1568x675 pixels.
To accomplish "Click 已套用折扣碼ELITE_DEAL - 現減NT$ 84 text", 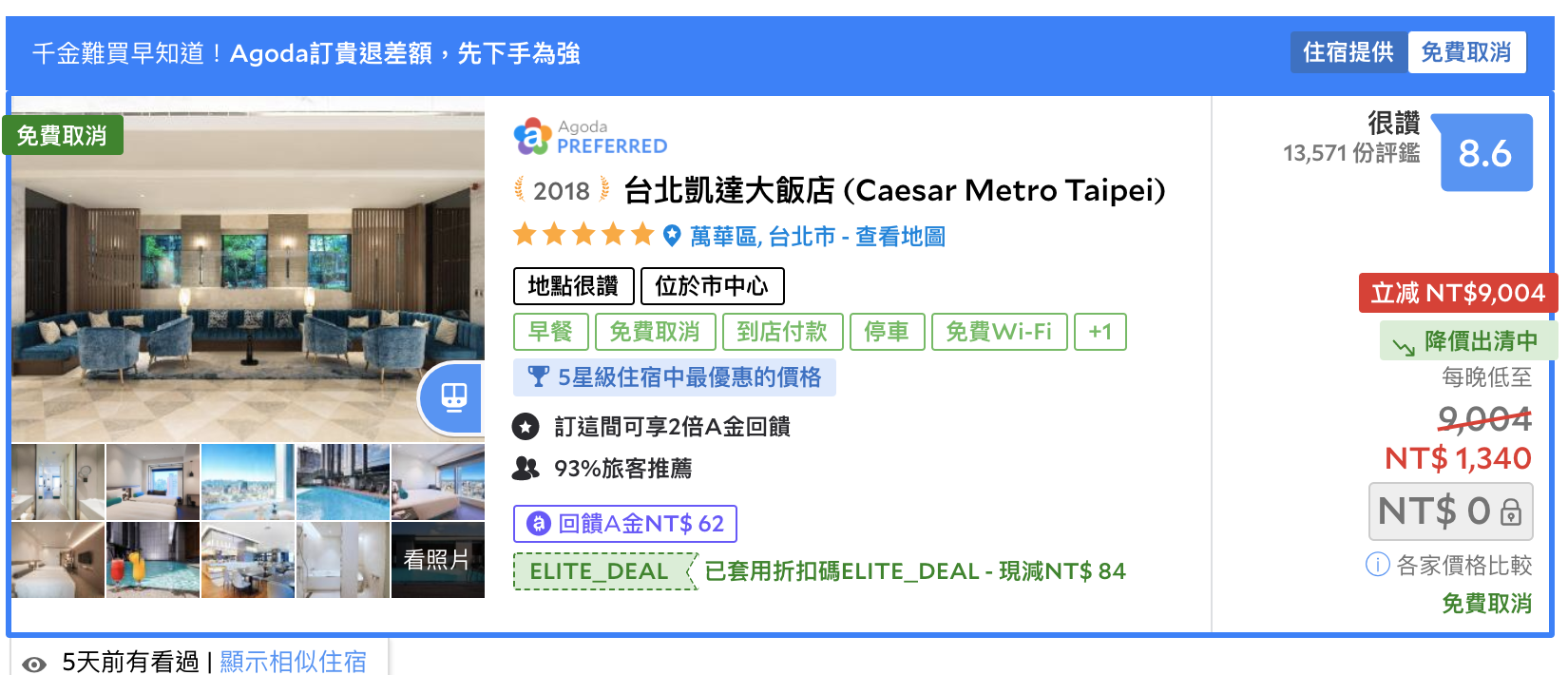I will coord(915,571).
